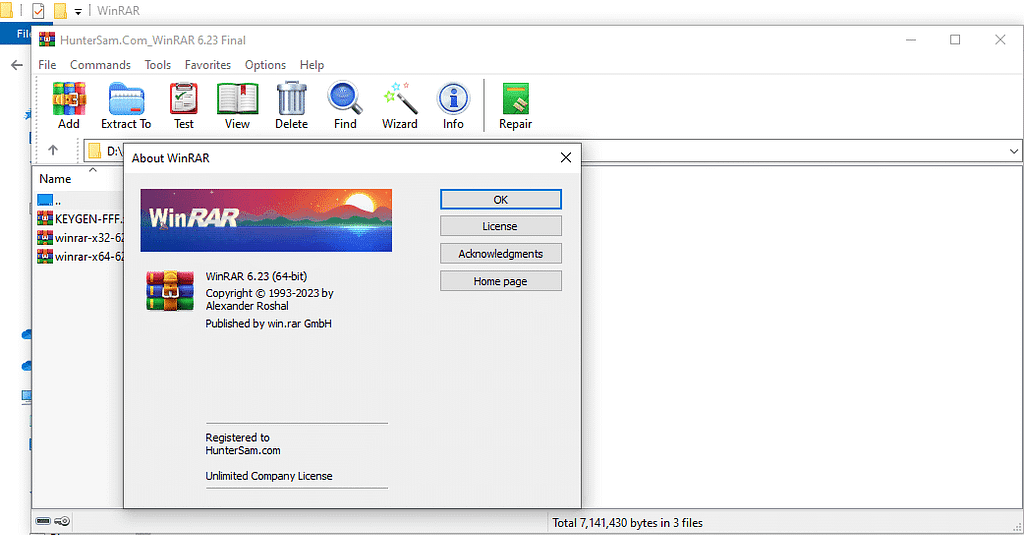The width and height of the screenshot is (1024, 535).
Task: Open the View toolbar icon
Action: (237, 106)
